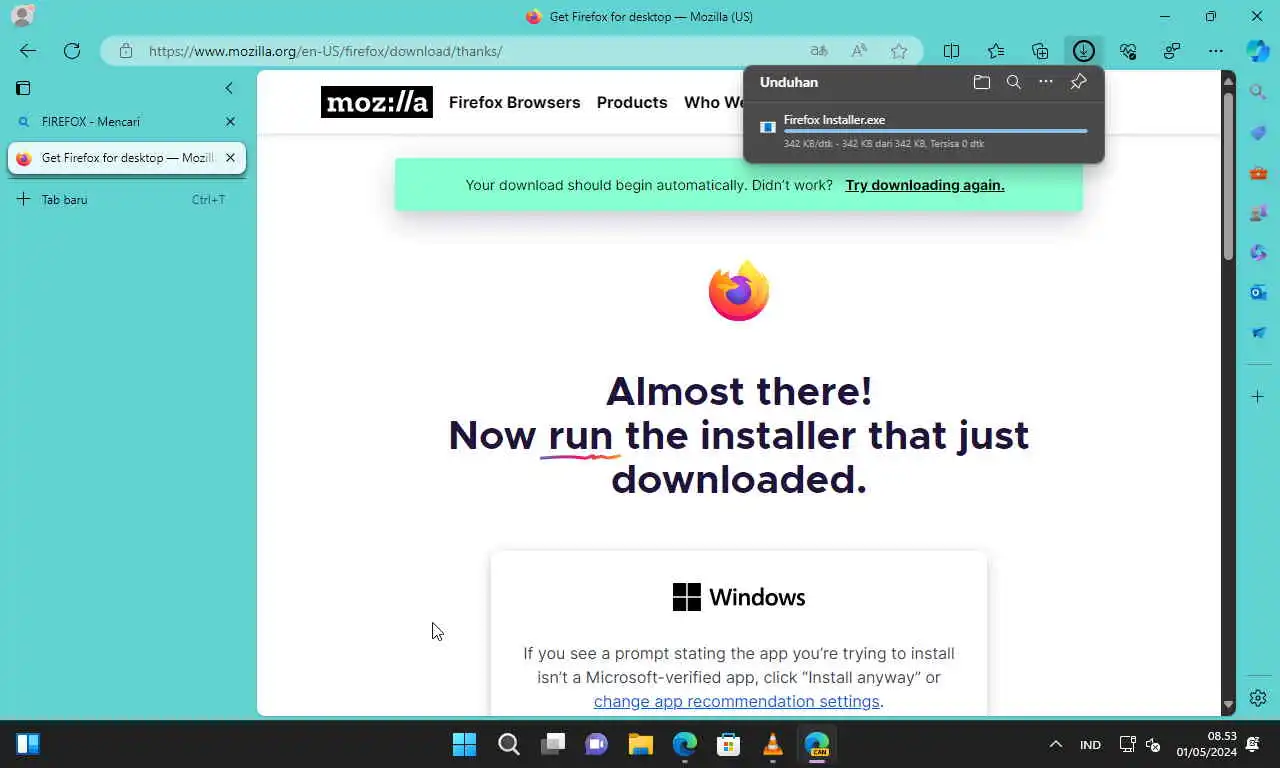Customize sidebar with the plus icon
Image resolution: width=1280 pixels, height=768 pixels.
click(1258, 397)
